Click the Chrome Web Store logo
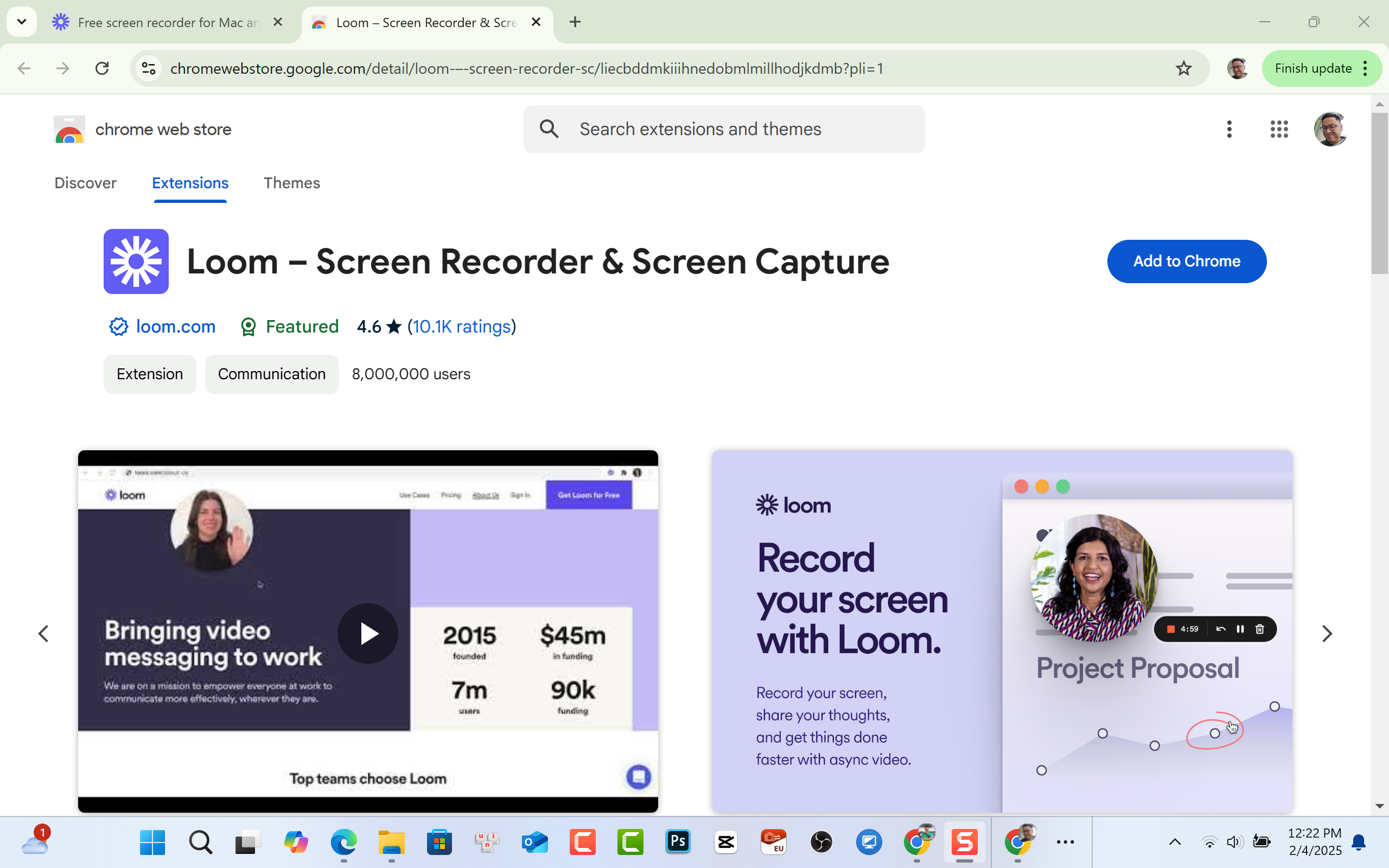Screen dimensions: 1389x868 click(68, 129)
